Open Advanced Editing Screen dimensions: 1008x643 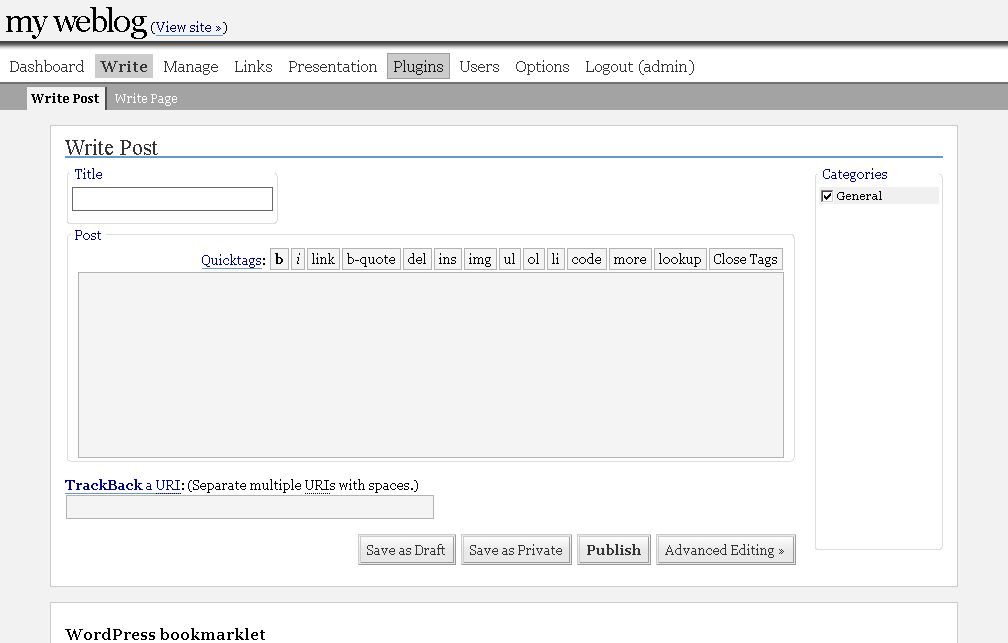(x=725, y=550)
